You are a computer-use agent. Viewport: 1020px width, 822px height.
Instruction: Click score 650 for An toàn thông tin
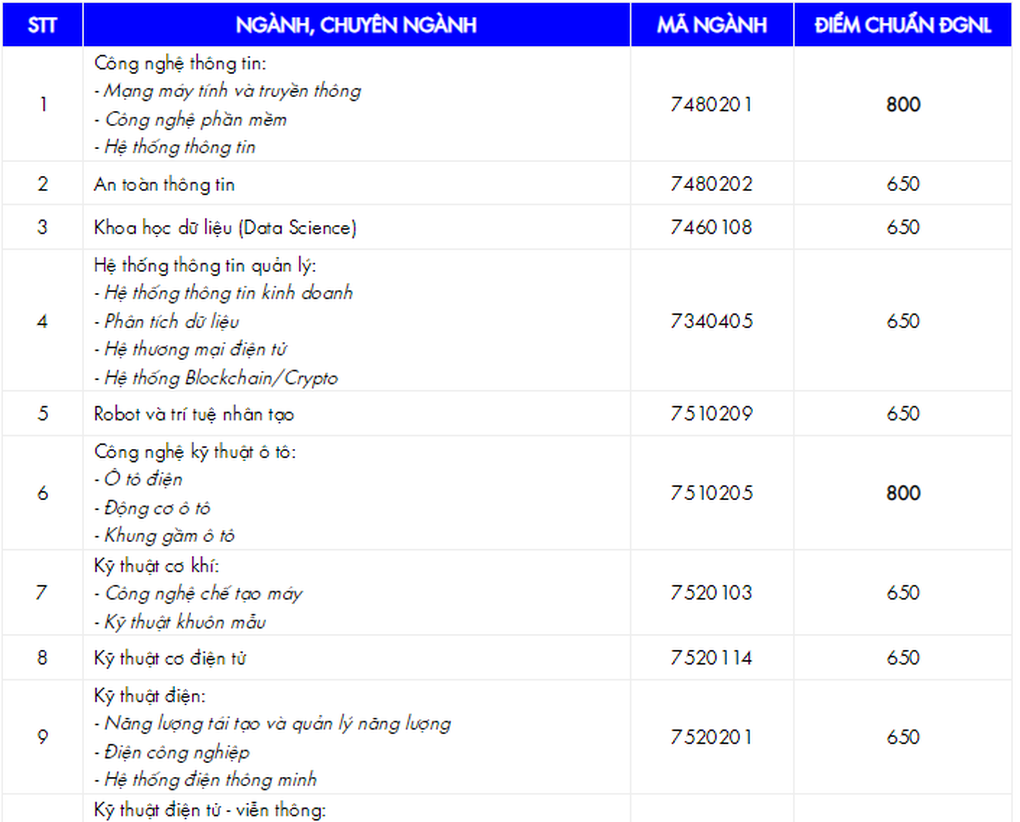click(903, 184)
